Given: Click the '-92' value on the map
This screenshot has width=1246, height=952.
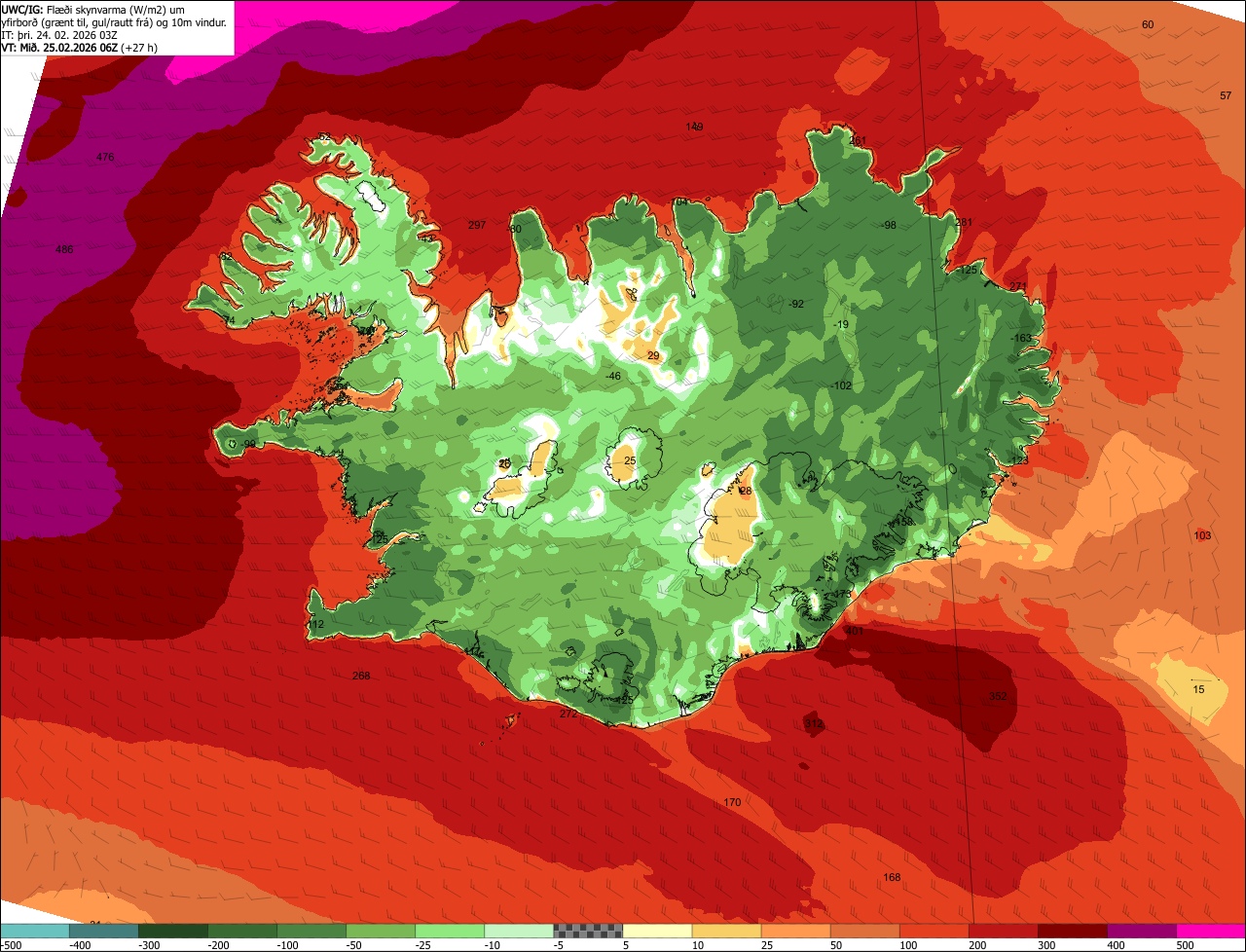Looking at the screenshot, I should [796, 305].
